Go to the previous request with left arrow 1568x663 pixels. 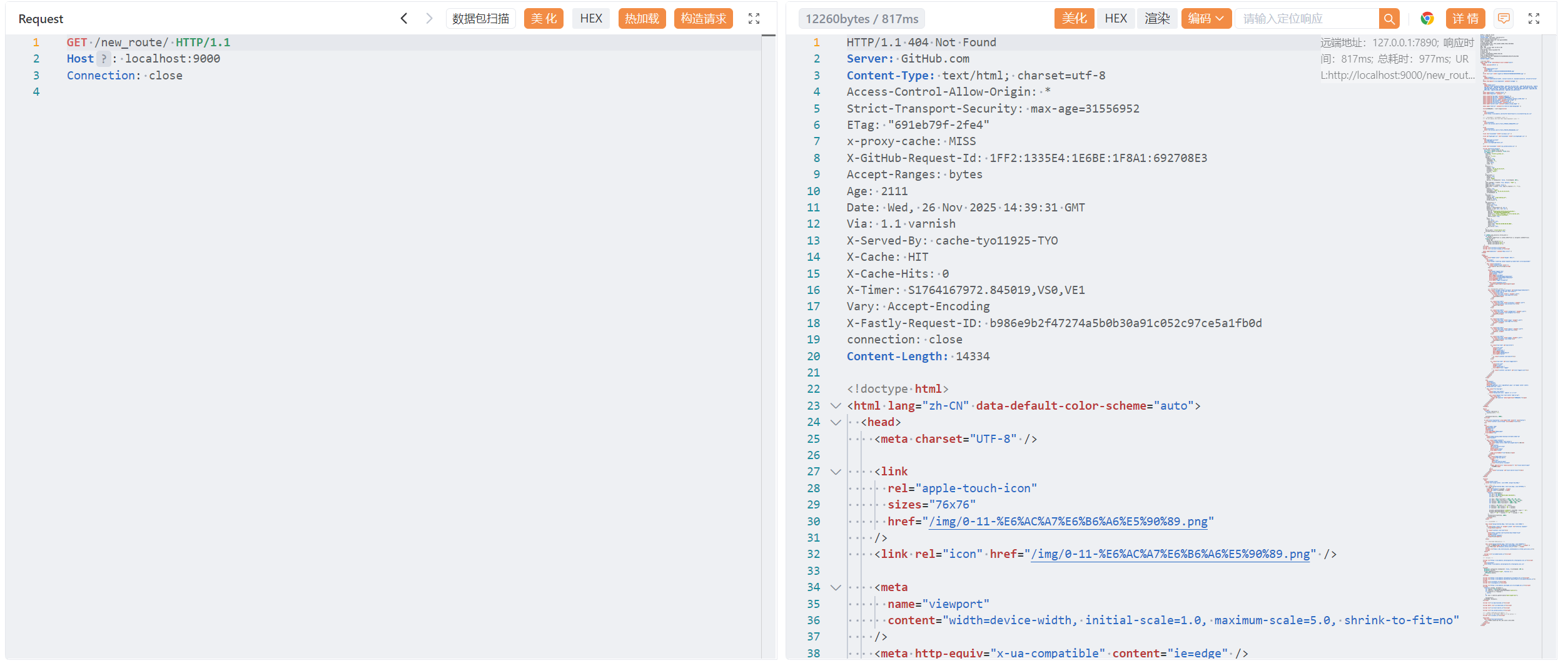tap(404, 19)
